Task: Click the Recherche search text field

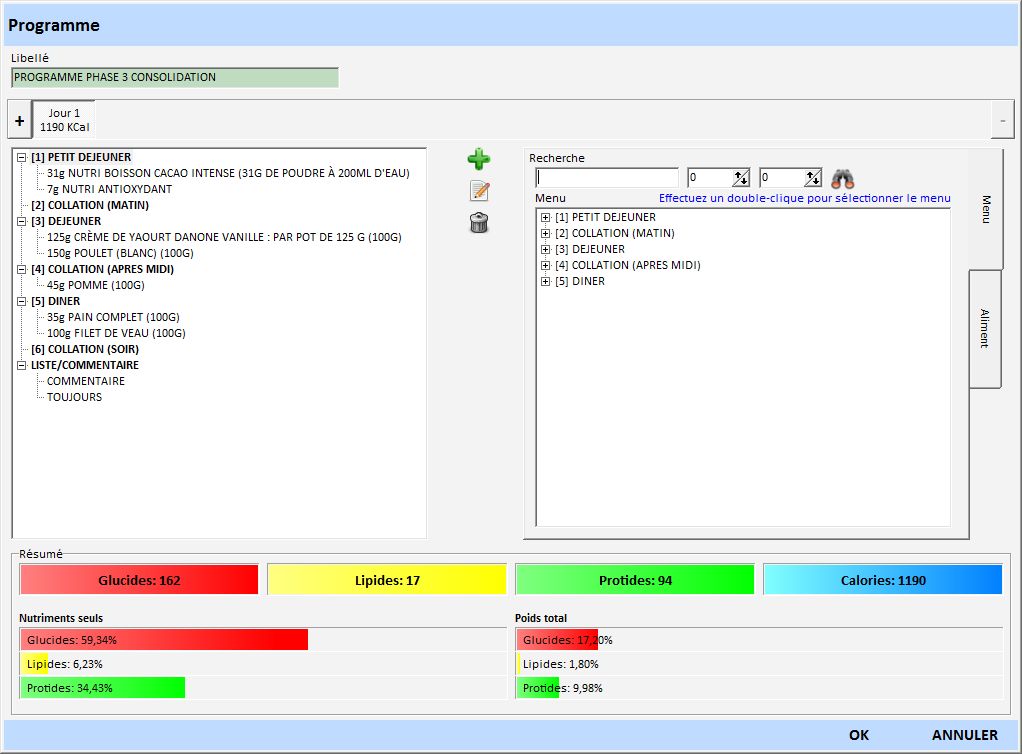Action: pyautogui.click(x=607, y=178)
